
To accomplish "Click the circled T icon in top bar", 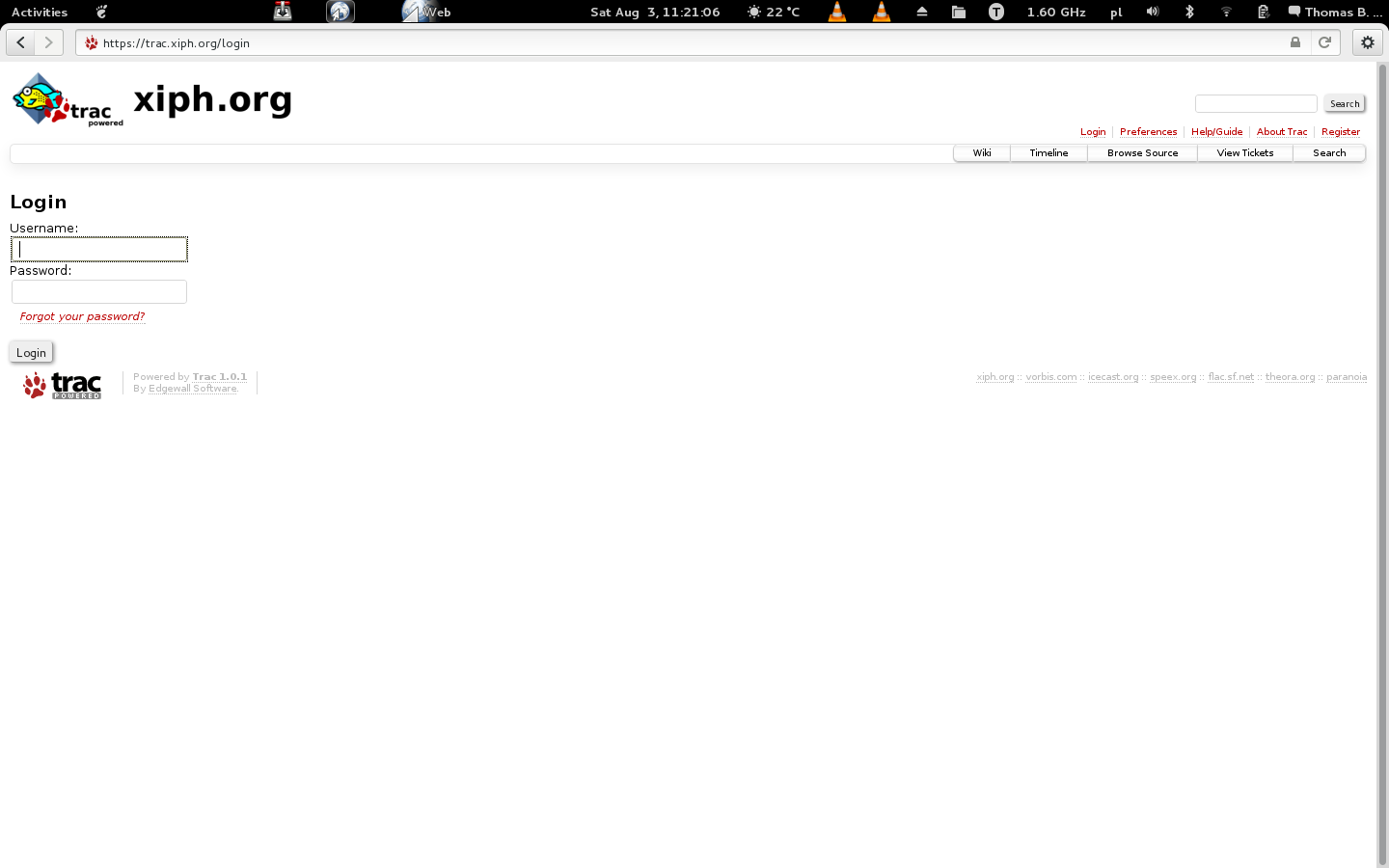I will (x=996, y=12).
